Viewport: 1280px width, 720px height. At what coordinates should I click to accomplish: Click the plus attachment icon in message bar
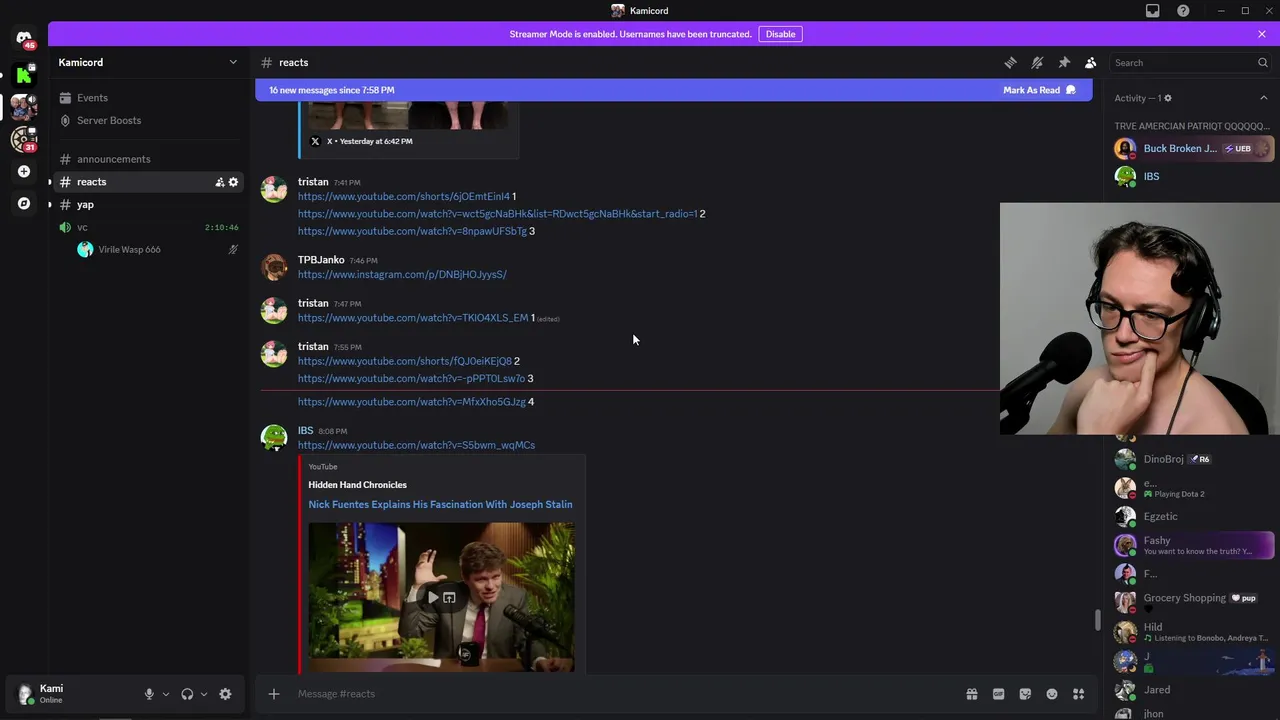tap(273, 694)
